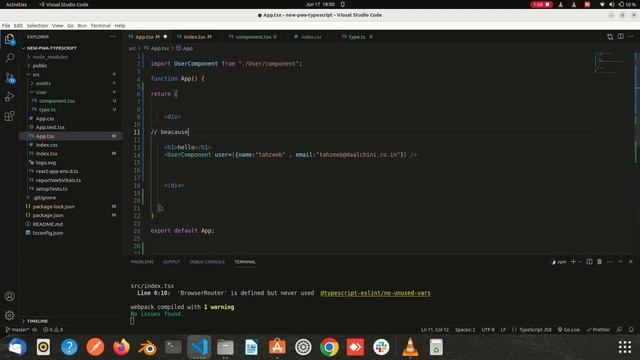Screen dimensions: 640x360
Task: Launch Firefox from the dock
Action: pos(121,347)
